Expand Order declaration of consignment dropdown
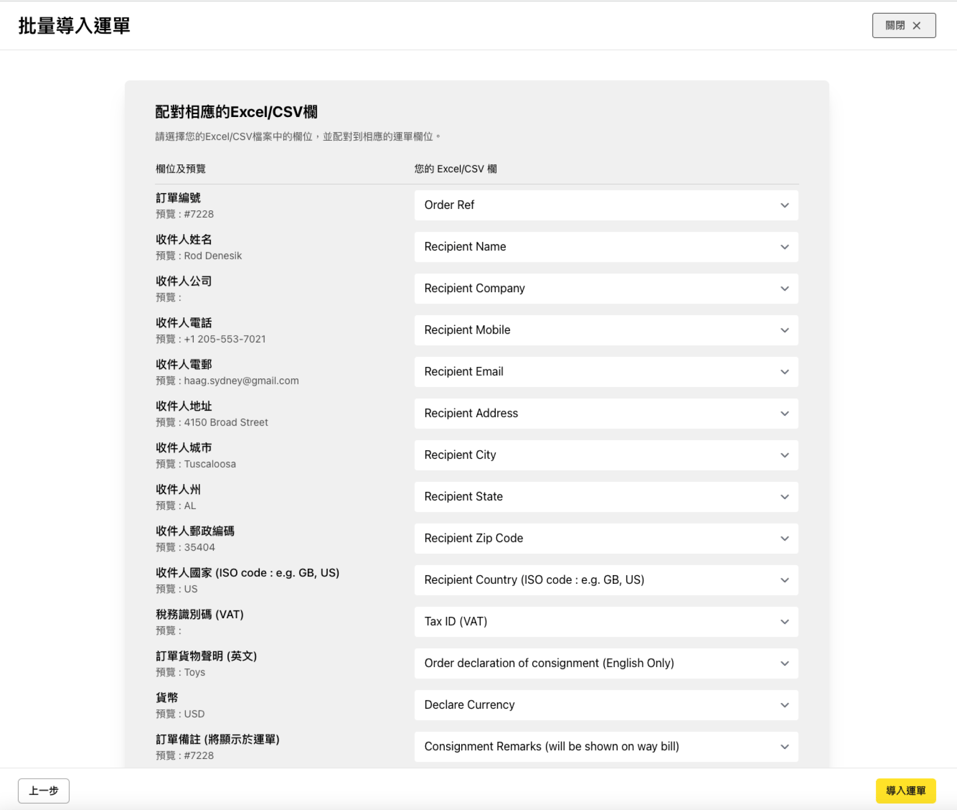The width and height of the screenshot is (957, 810). click(605, 663)
